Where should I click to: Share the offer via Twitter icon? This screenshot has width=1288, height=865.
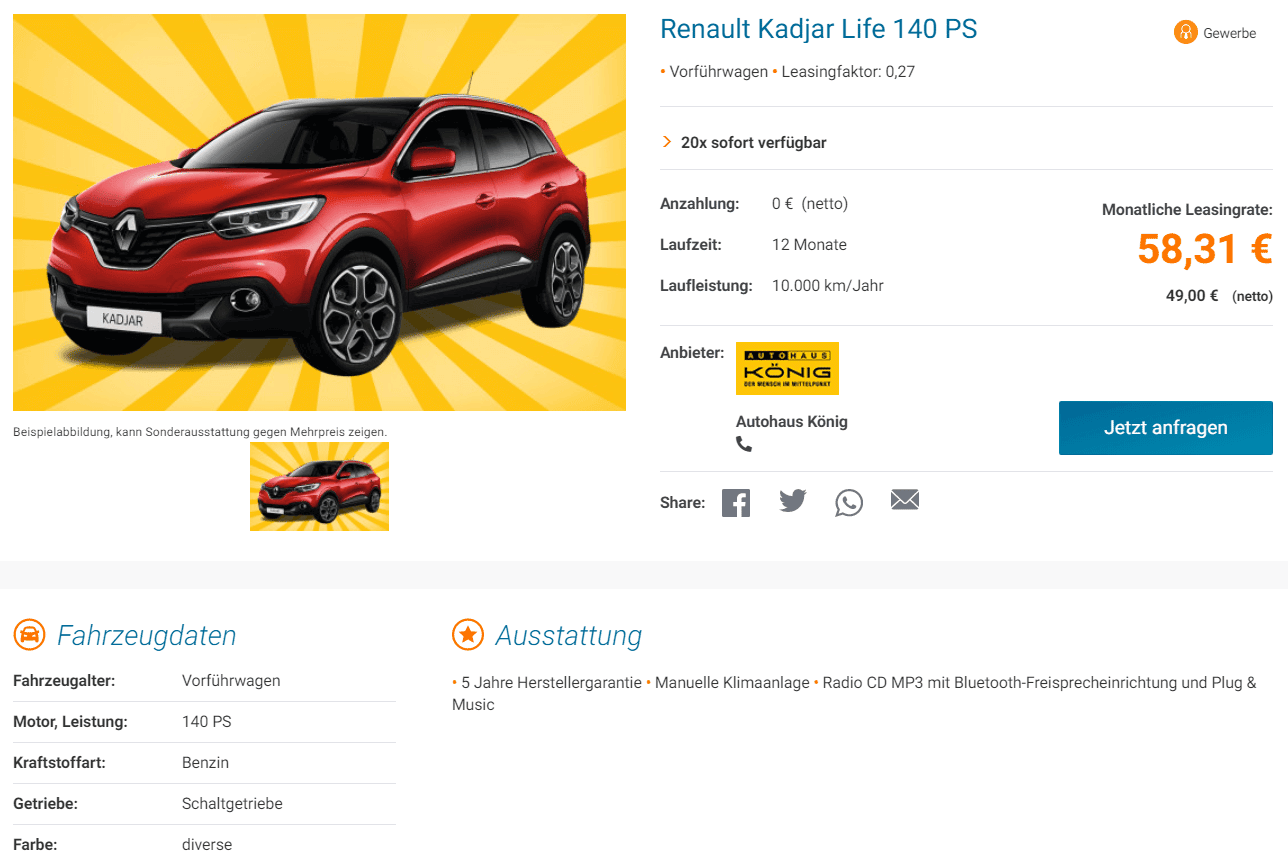click(x=793, y=501)
